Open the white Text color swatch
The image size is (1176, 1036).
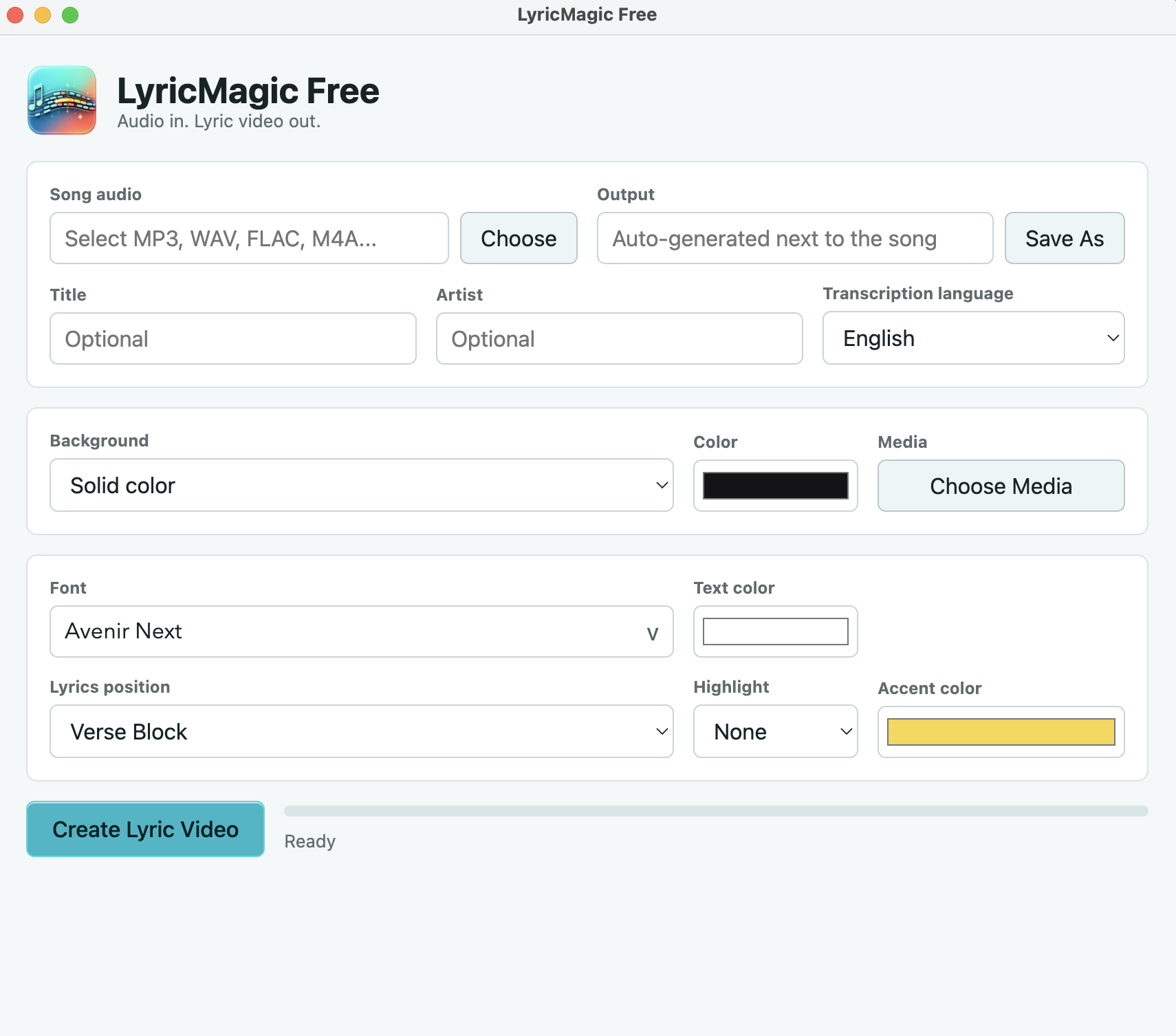[x=776, y=632]
